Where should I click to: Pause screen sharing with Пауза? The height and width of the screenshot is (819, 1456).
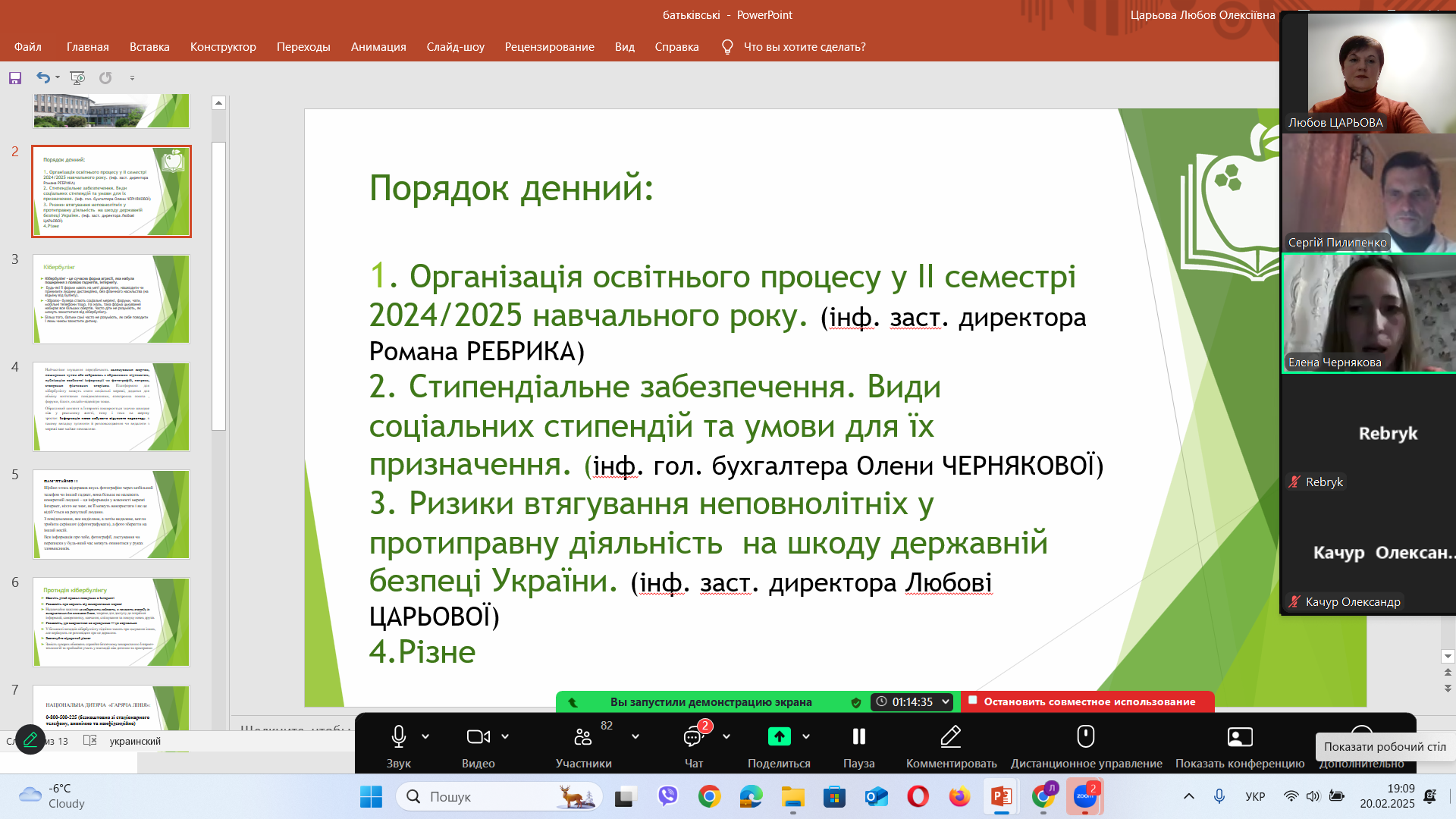tap(858, 737)
